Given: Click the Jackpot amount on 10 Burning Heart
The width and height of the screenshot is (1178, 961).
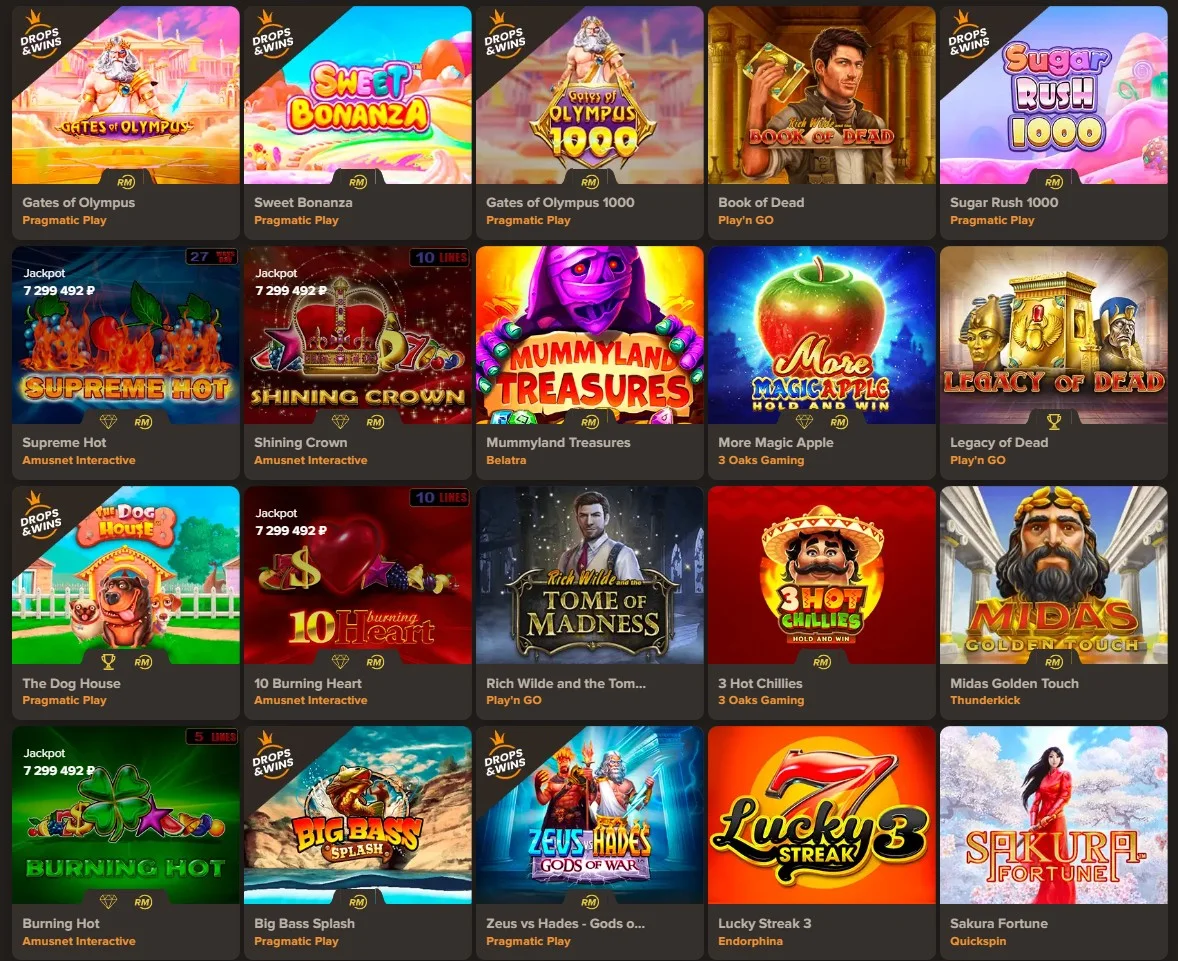Looking at the screenshot, I should pyautogui.click(x=291, y=530).
